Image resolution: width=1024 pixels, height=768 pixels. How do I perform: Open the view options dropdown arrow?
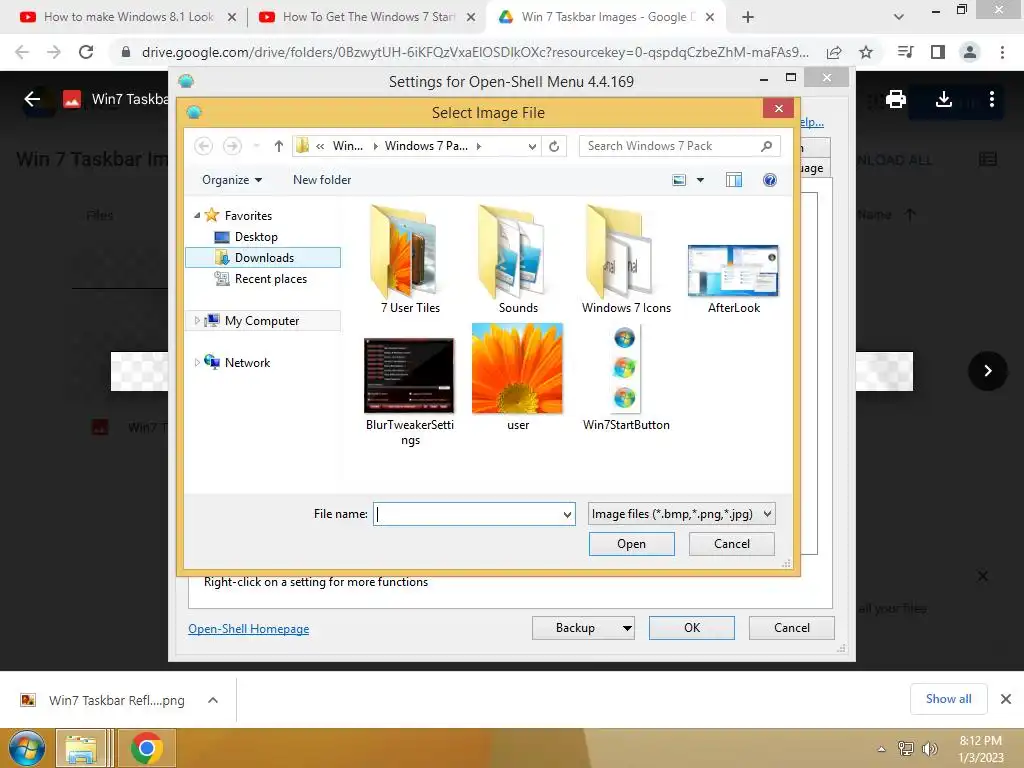click(700, 180)
